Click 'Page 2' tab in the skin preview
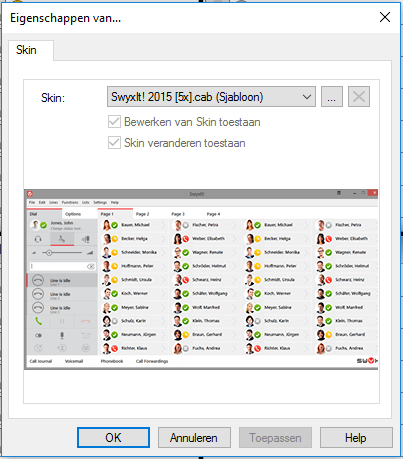The width and height of the screenshot is (403, 459). 143,214
